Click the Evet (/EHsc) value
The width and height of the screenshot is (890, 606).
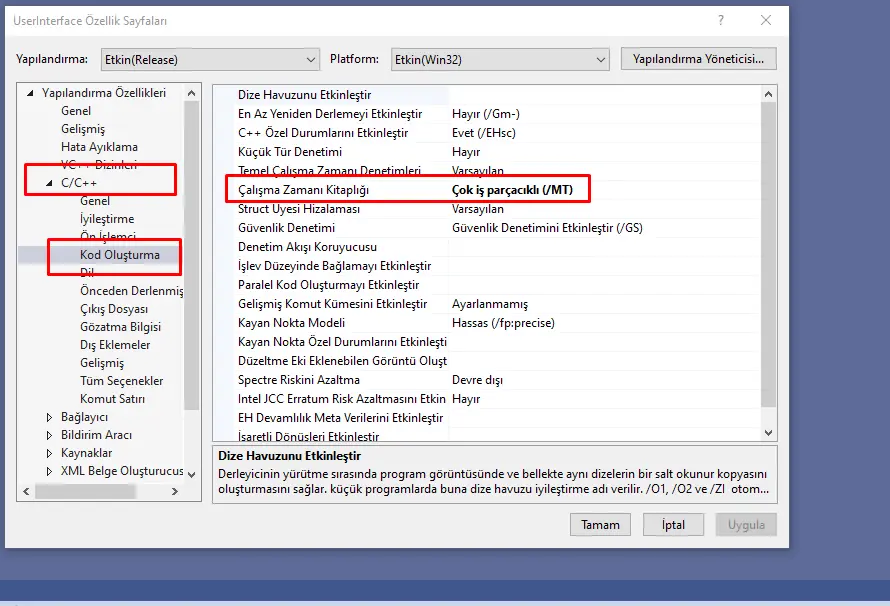tap(484, 133)
